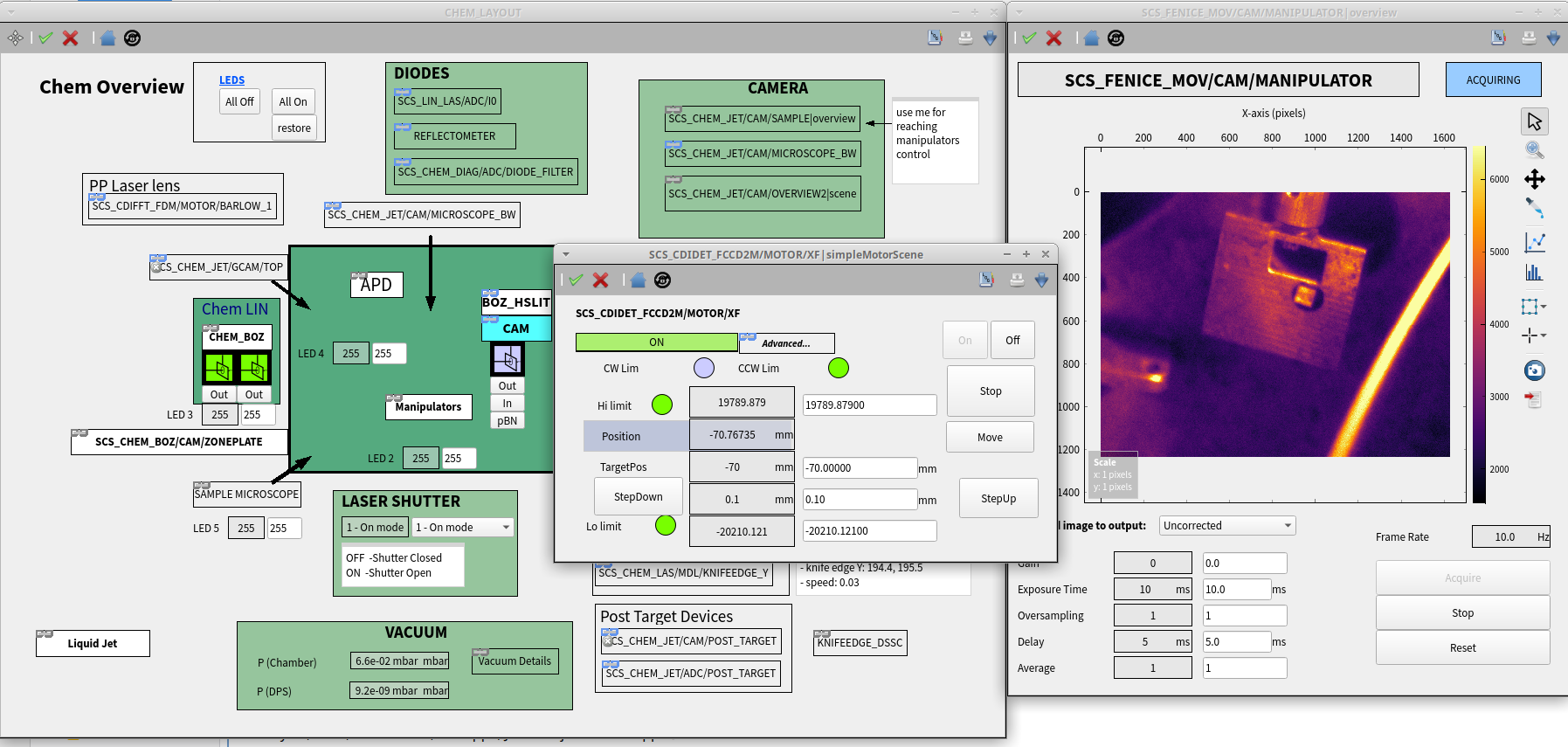
Task: Open the LEDS link
Action: coord(231,80)
